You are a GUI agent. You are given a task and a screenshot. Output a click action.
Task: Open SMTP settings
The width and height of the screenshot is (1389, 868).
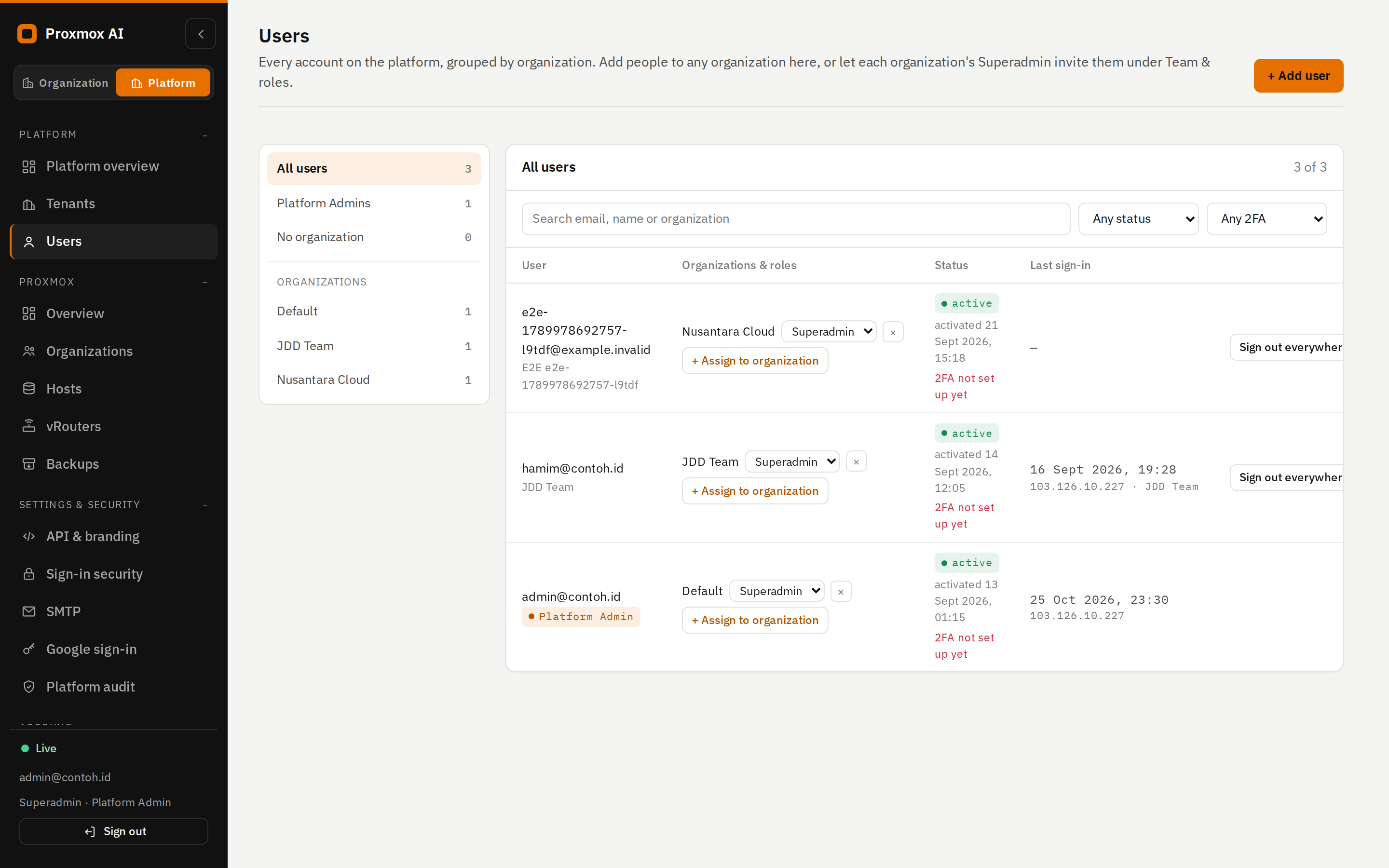(114, 611)
